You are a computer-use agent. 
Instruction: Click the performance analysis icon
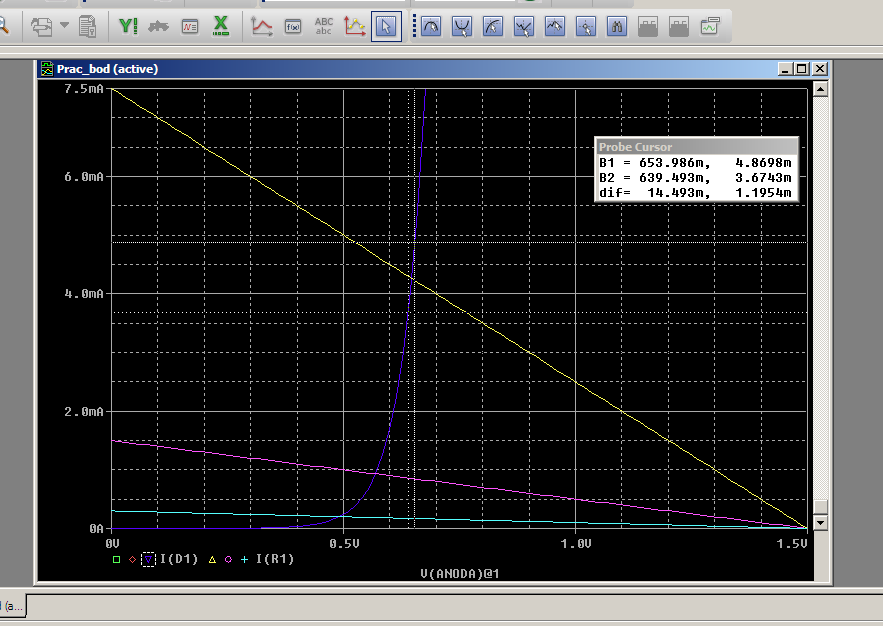(158, 26)
